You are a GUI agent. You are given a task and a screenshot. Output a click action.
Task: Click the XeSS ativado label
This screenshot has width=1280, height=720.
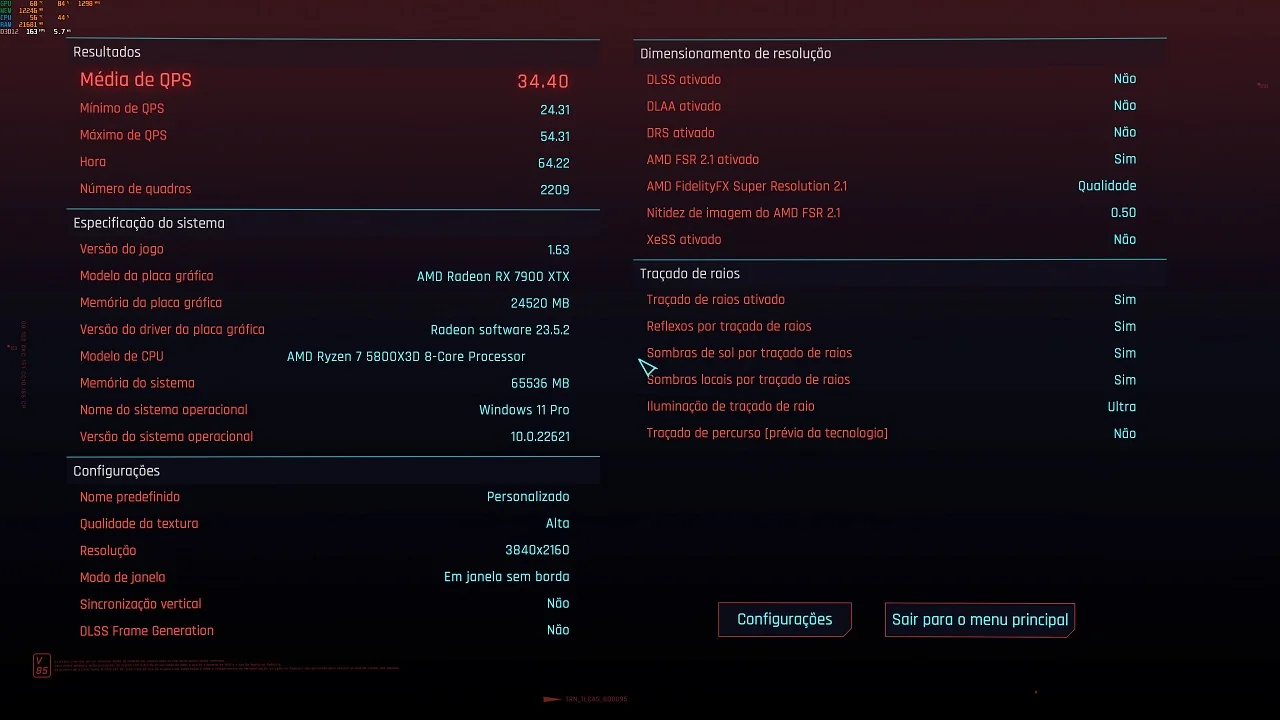coord(684,240)
